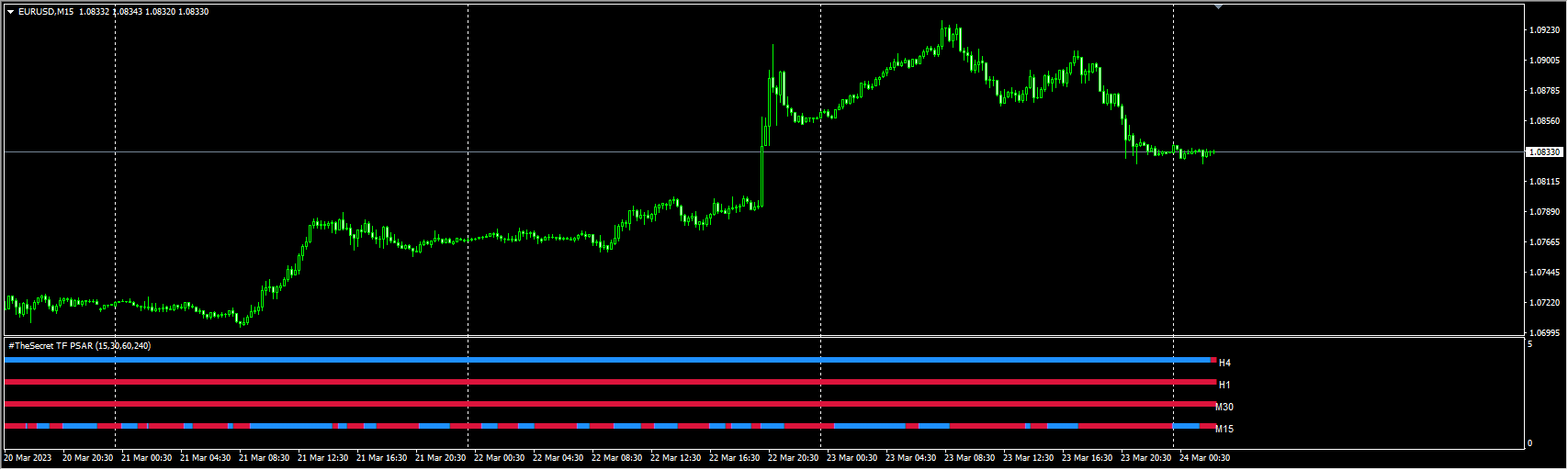Image resolution: width=1568 pixels, height=470 pixels.
Task: Click the 24 Mar 00:30 time label
Action: [x=1204, y=458]
